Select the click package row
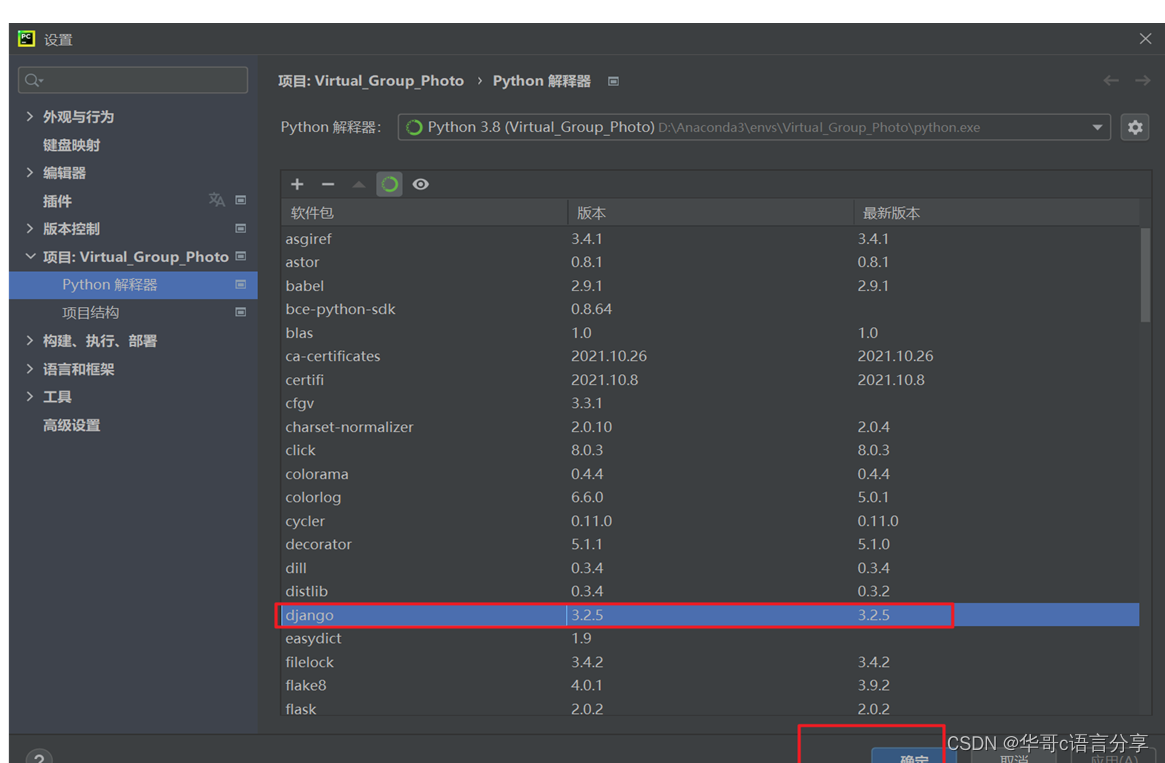 (x=710, y=450)
